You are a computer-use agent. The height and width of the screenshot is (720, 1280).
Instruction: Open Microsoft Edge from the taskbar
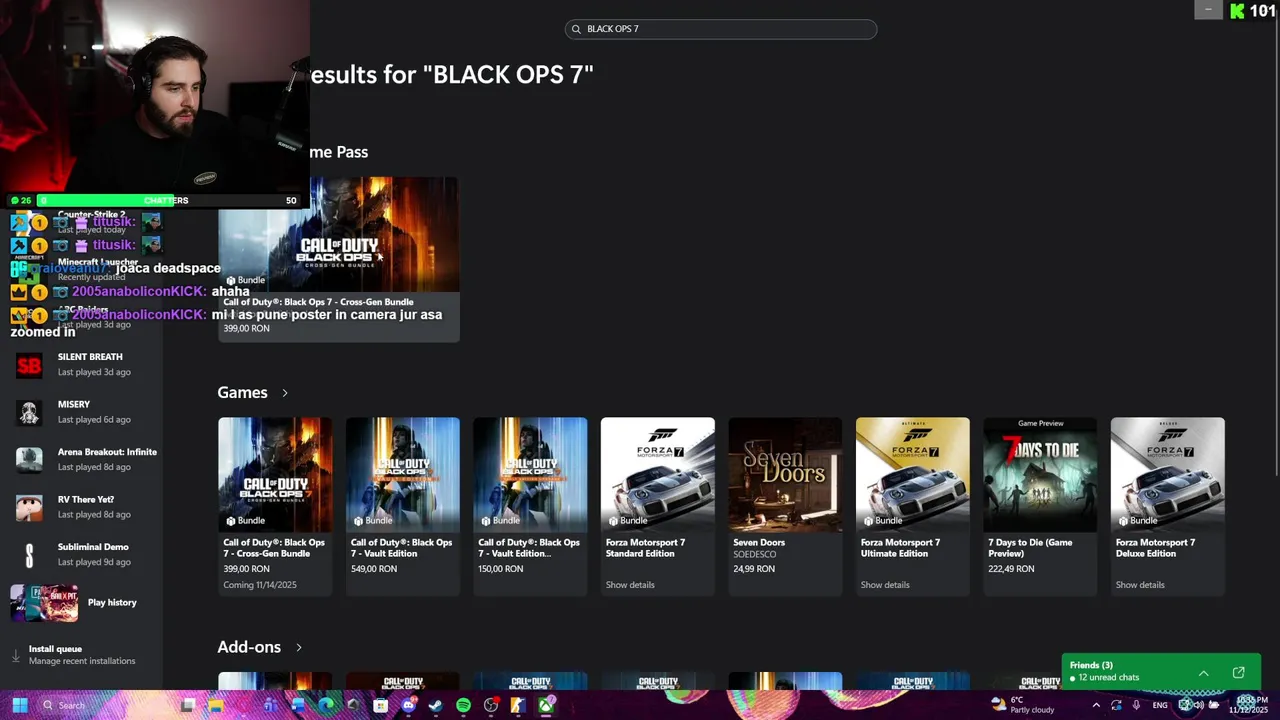[x=326, y=705]
